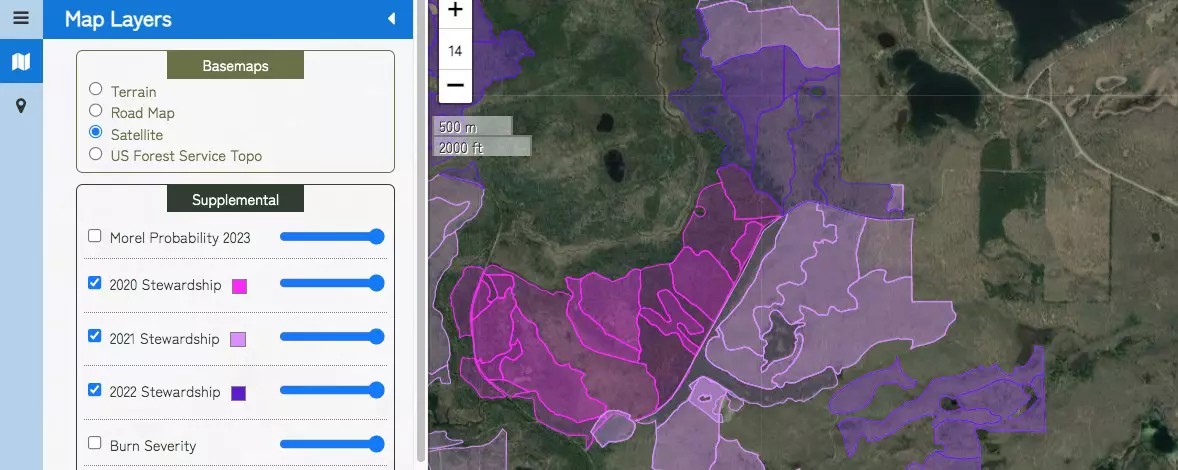This screenshot has width=1178, height=470.
Task: Zoom out on the map
Action: point(455,85)
